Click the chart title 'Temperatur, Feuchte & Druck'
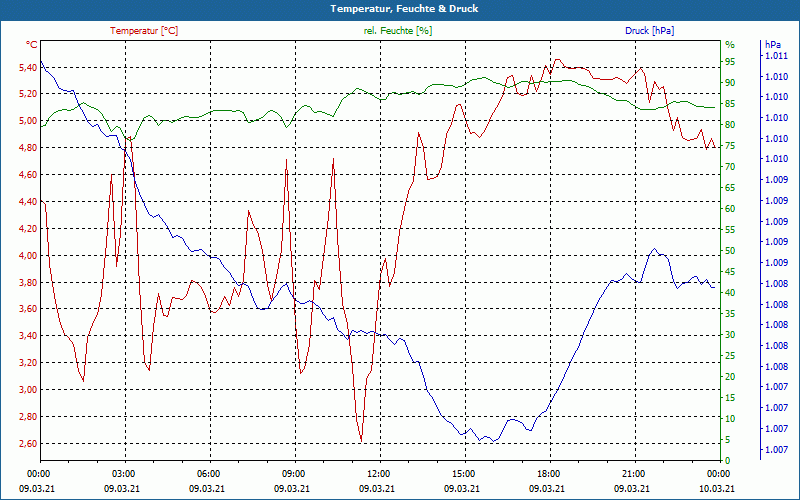This screenshot has height=500, width=800. 404,9
